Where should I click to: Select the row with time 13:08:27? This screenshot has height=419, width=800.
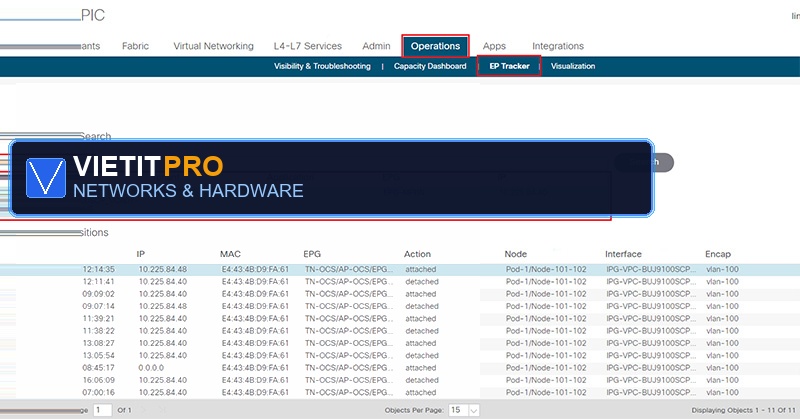coord(400,343)
